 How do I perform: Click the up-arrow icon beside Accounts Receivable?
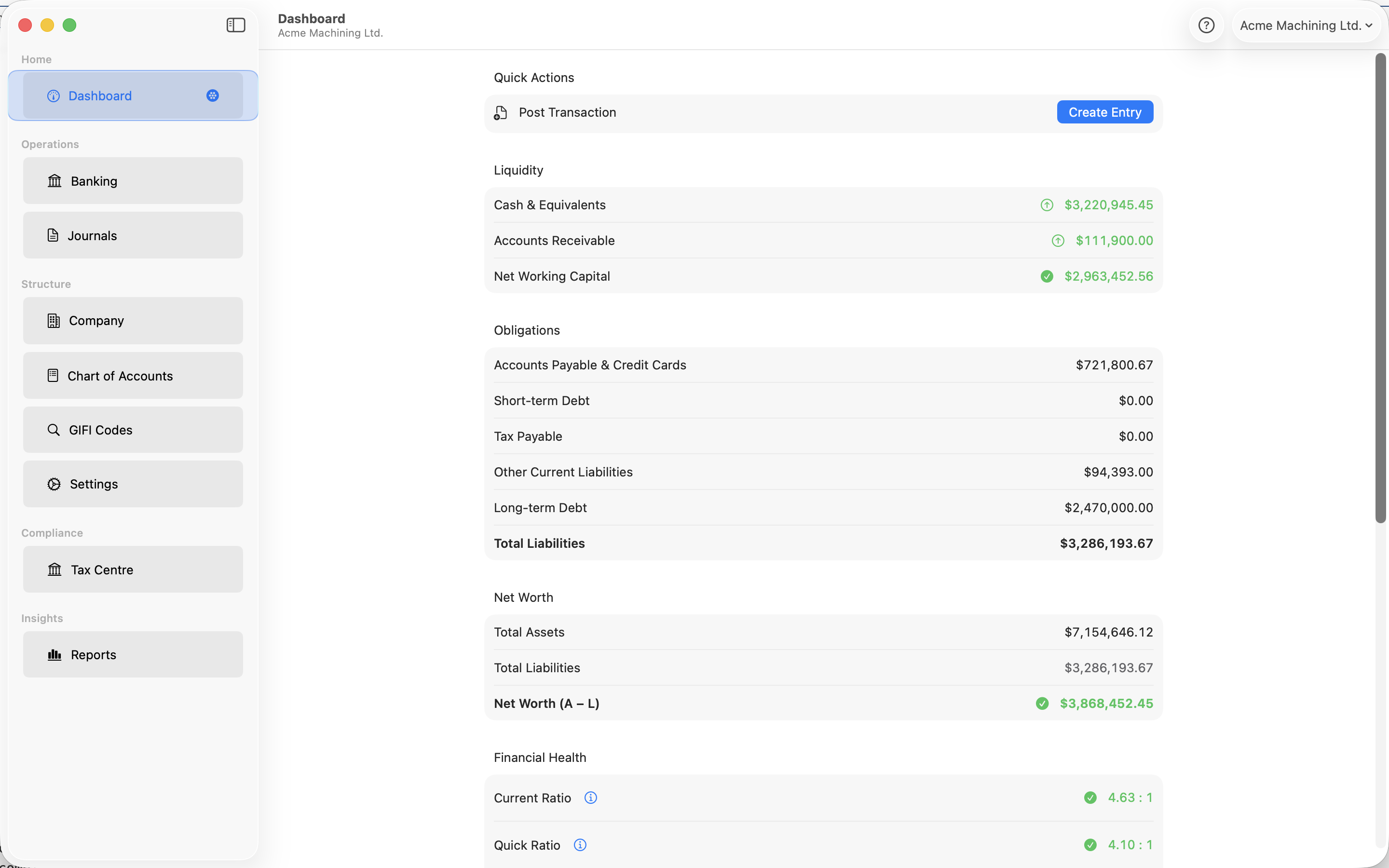pyautogui.click(x=1058, y=241)
